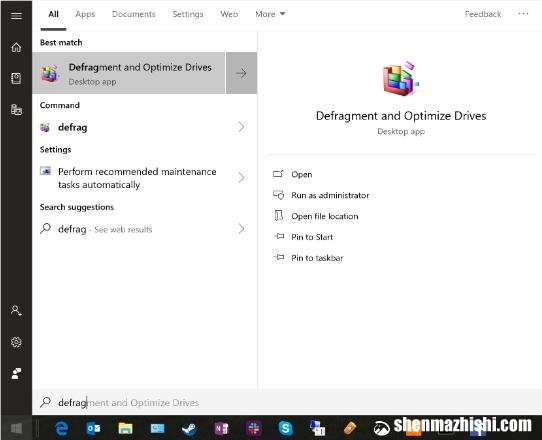542x440 pixels.
Task: Open Outlook from the taskbar
Action: [x=93, y=429]
